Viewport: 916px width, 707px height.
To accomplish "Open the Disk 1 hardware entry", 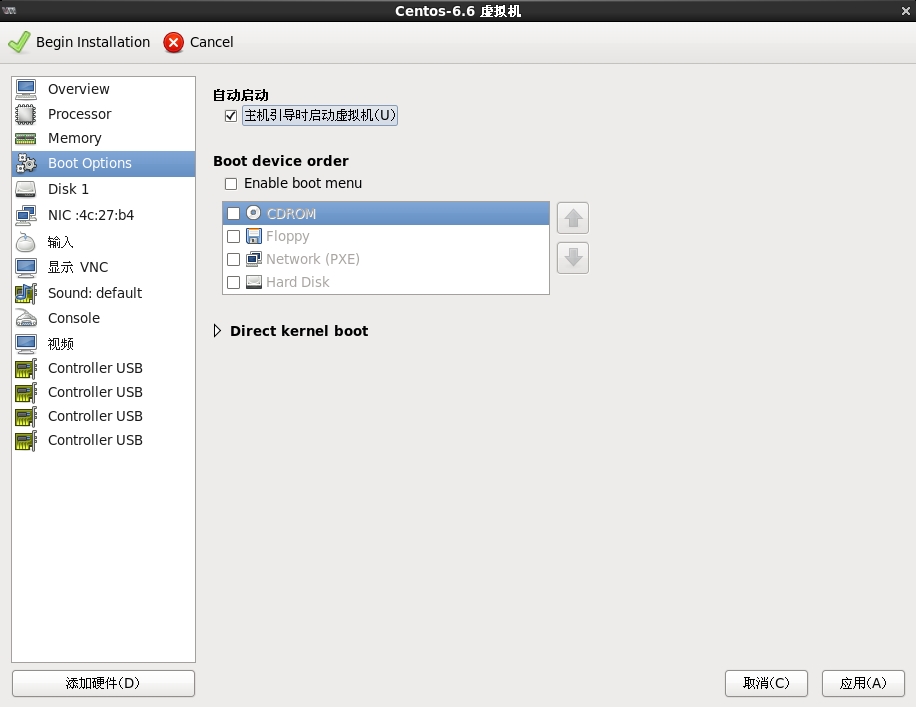I will tap(68, 189).
